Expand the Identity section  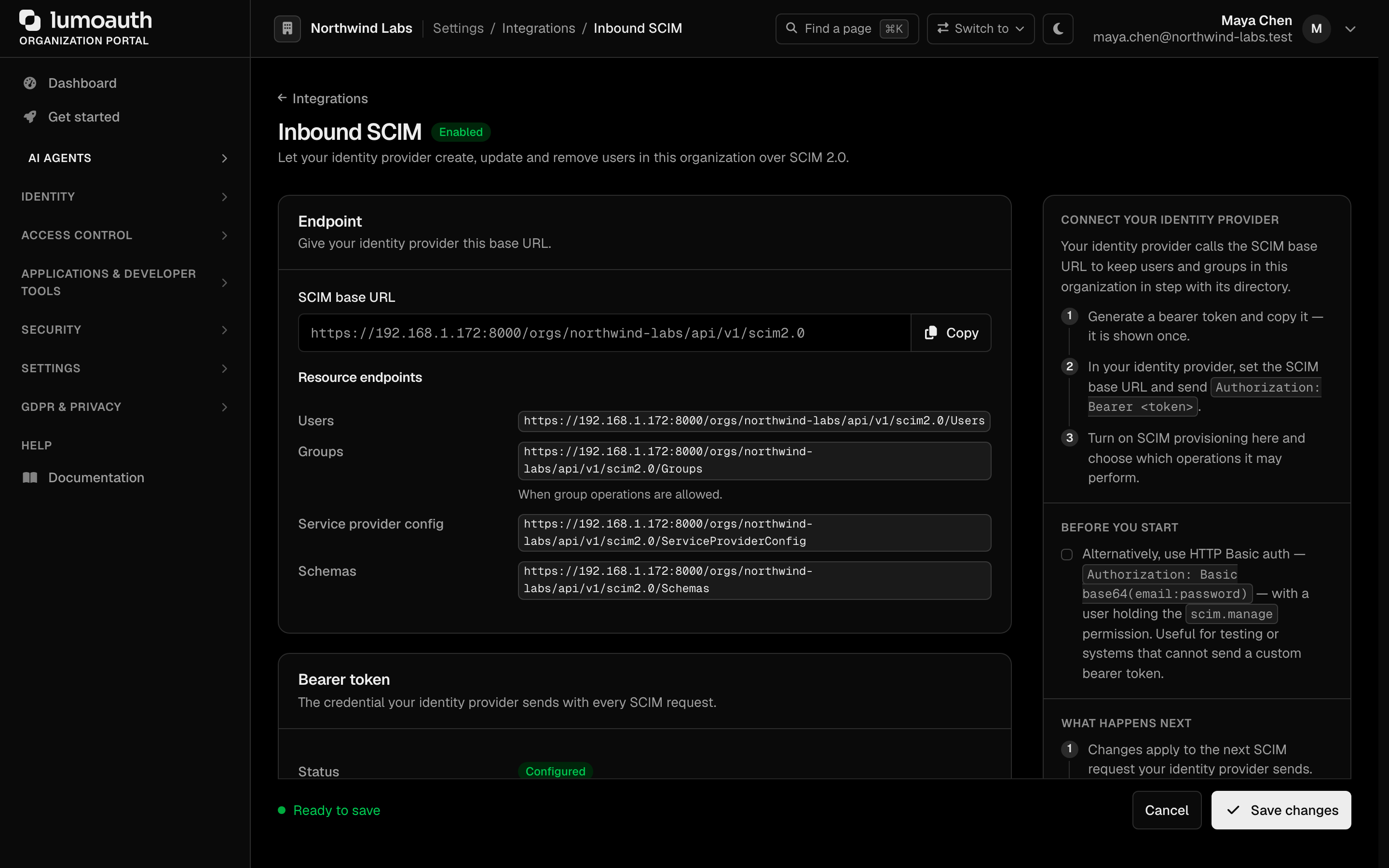(x=124, y=197)
